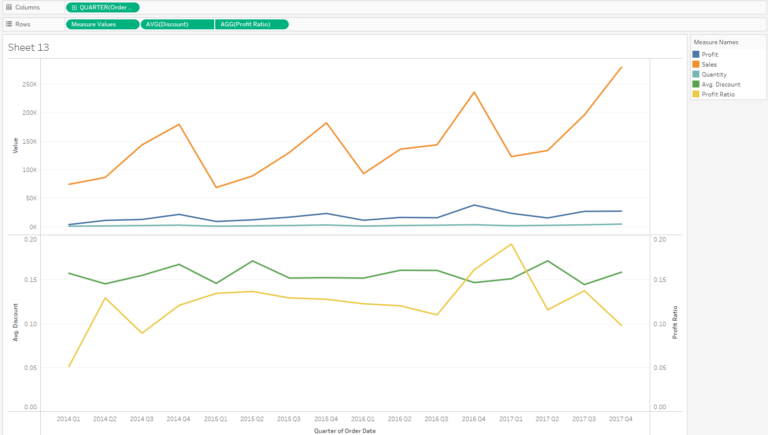Viewport: 768px width, 435px height.
Task: Click the Value axis label
Action: [15, 145]
